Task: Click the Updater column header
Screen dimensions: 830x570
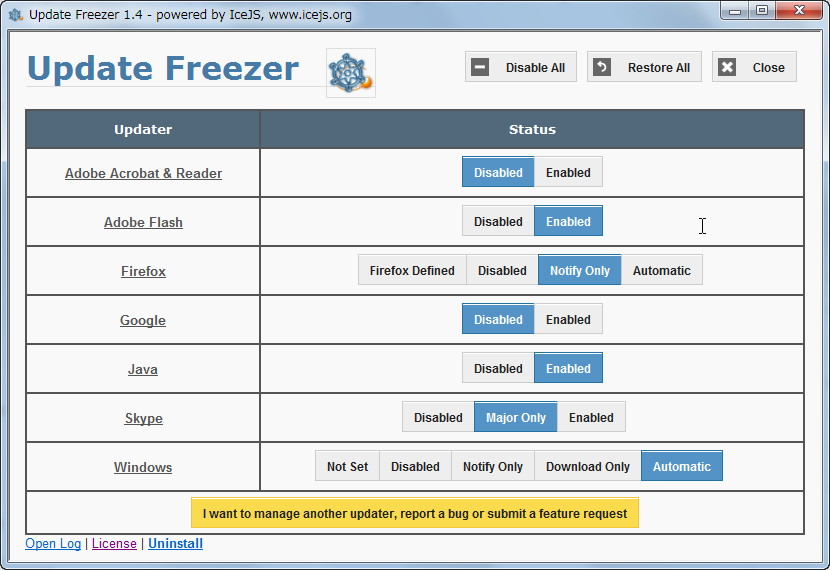Action: 143,129
